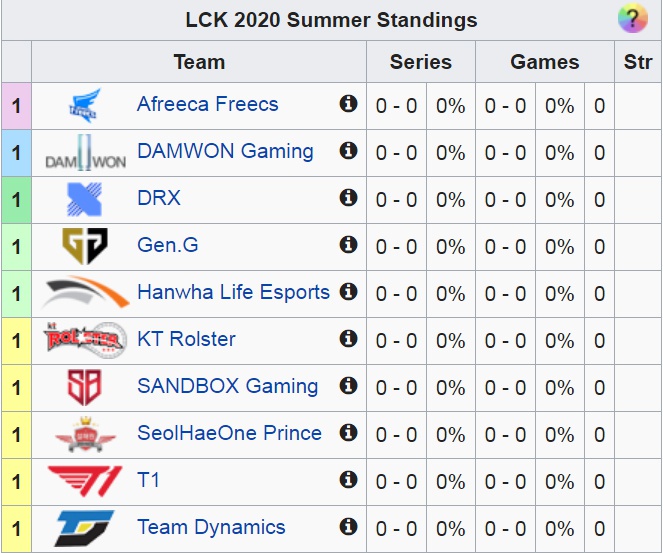
Task: Click the Gen.G gold and black logo
Action: [x=85, y=246]
